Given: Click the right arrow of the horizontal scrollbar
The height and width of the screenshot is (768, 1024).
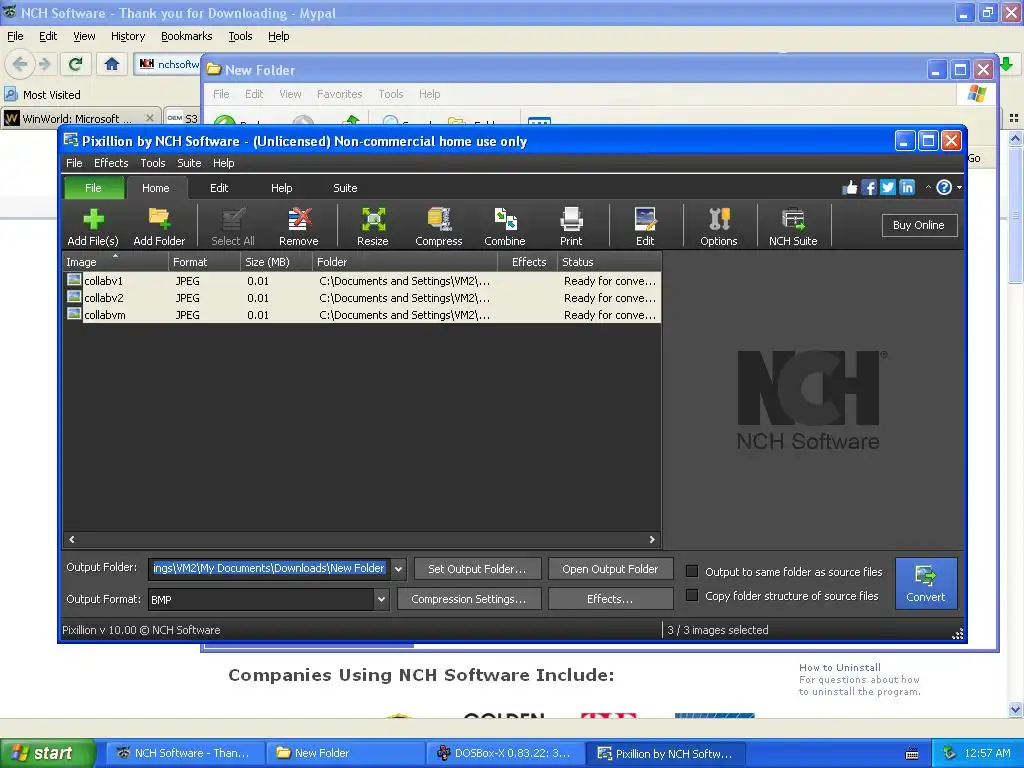Looking at the screenshot, I should point(652,539).
